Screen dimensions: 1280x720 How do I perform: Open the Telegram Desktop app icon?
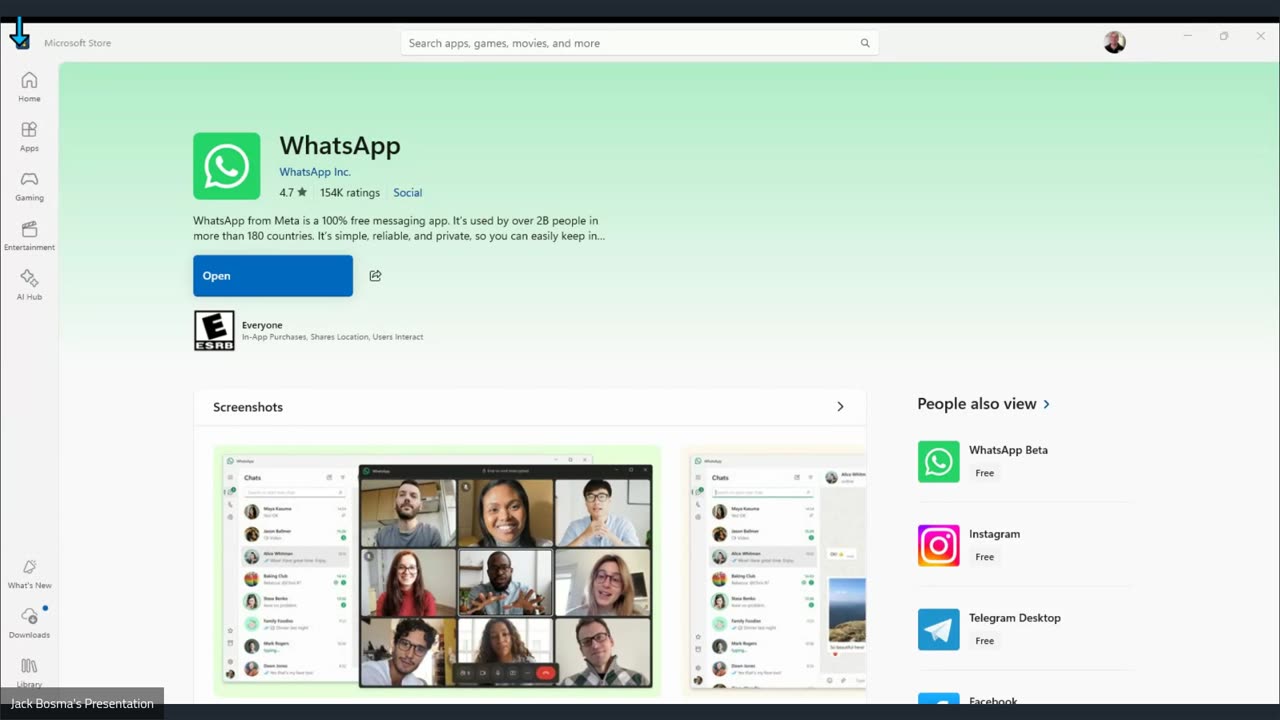[x=939, y=630]
